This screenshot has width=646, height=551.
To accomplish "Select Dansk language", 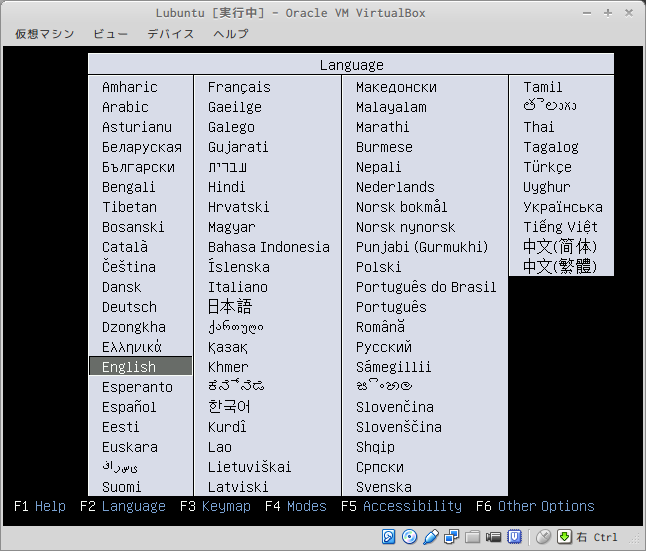I will point(122,287).
